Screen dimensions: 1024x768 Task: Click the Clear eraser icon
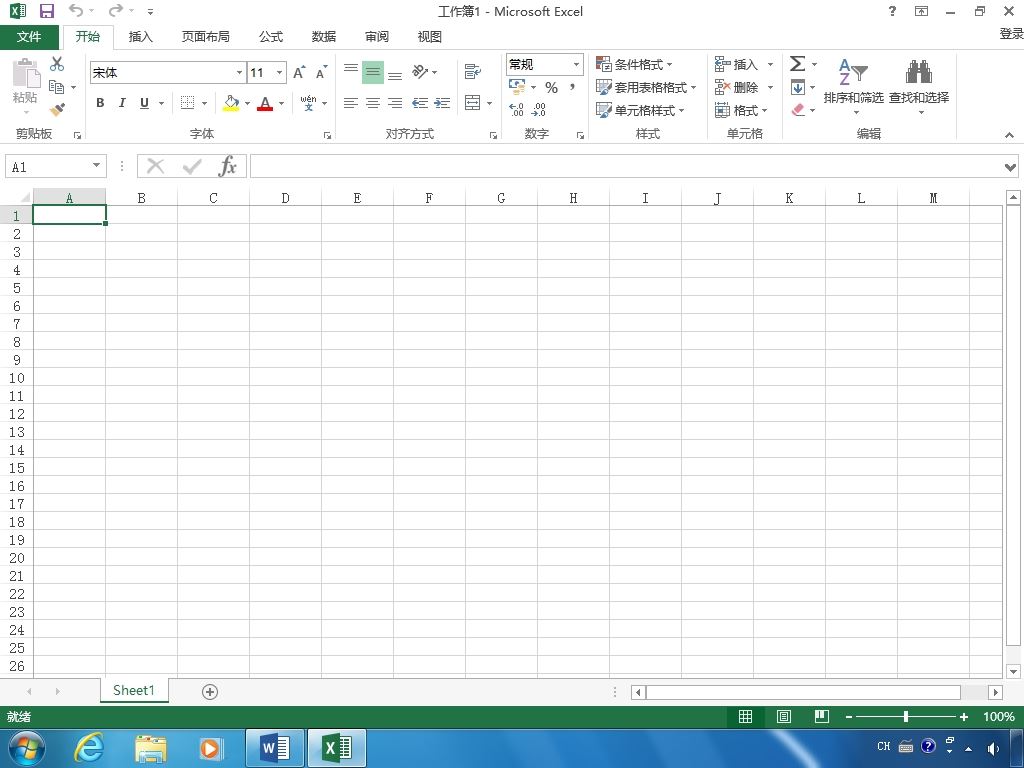(797, 110)
